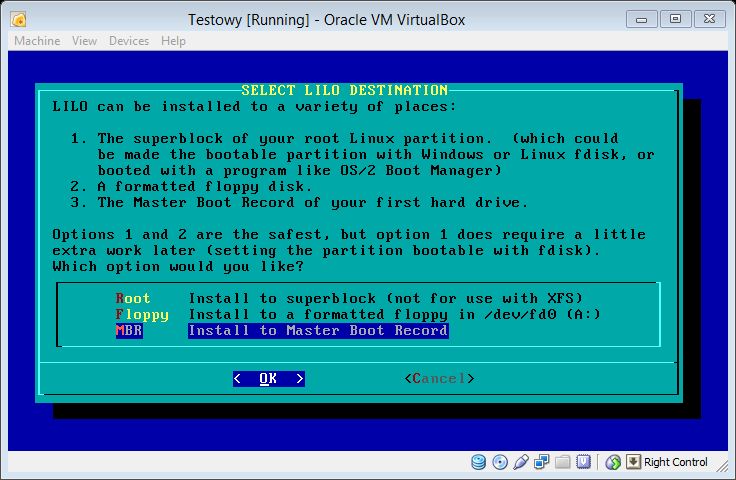Close the VirtualBox window
The width and height of the screenshot is (736, 480).
tap(710, 19)
